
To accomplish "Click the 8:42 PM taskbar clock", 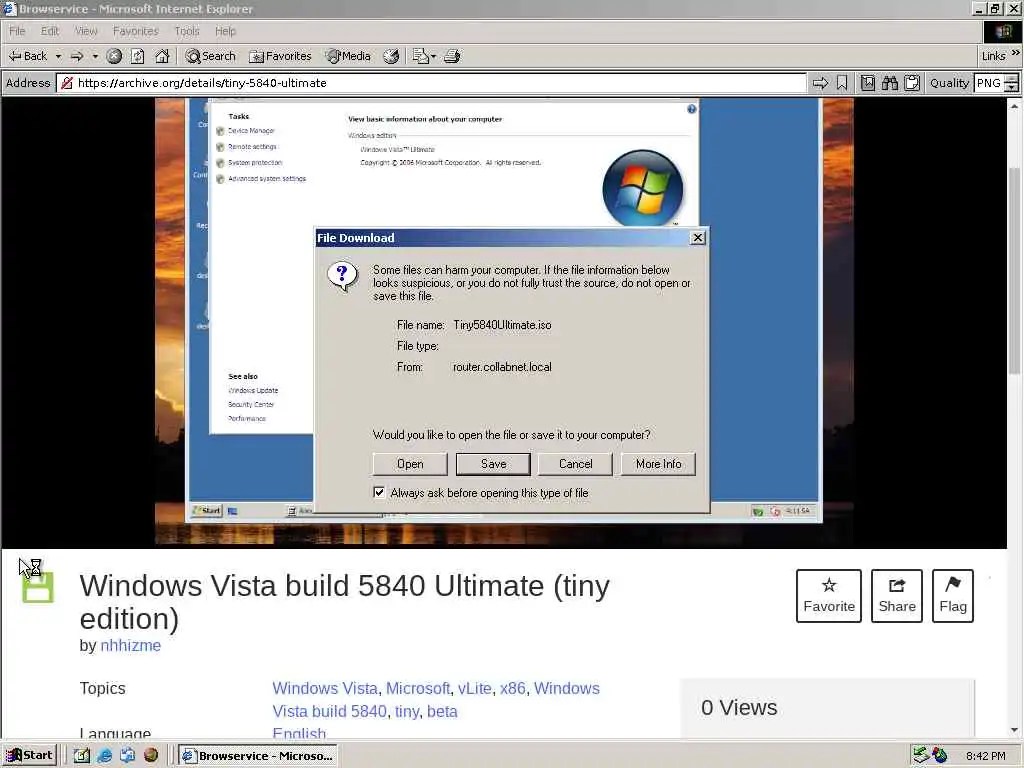I will [x=985, y=756].
